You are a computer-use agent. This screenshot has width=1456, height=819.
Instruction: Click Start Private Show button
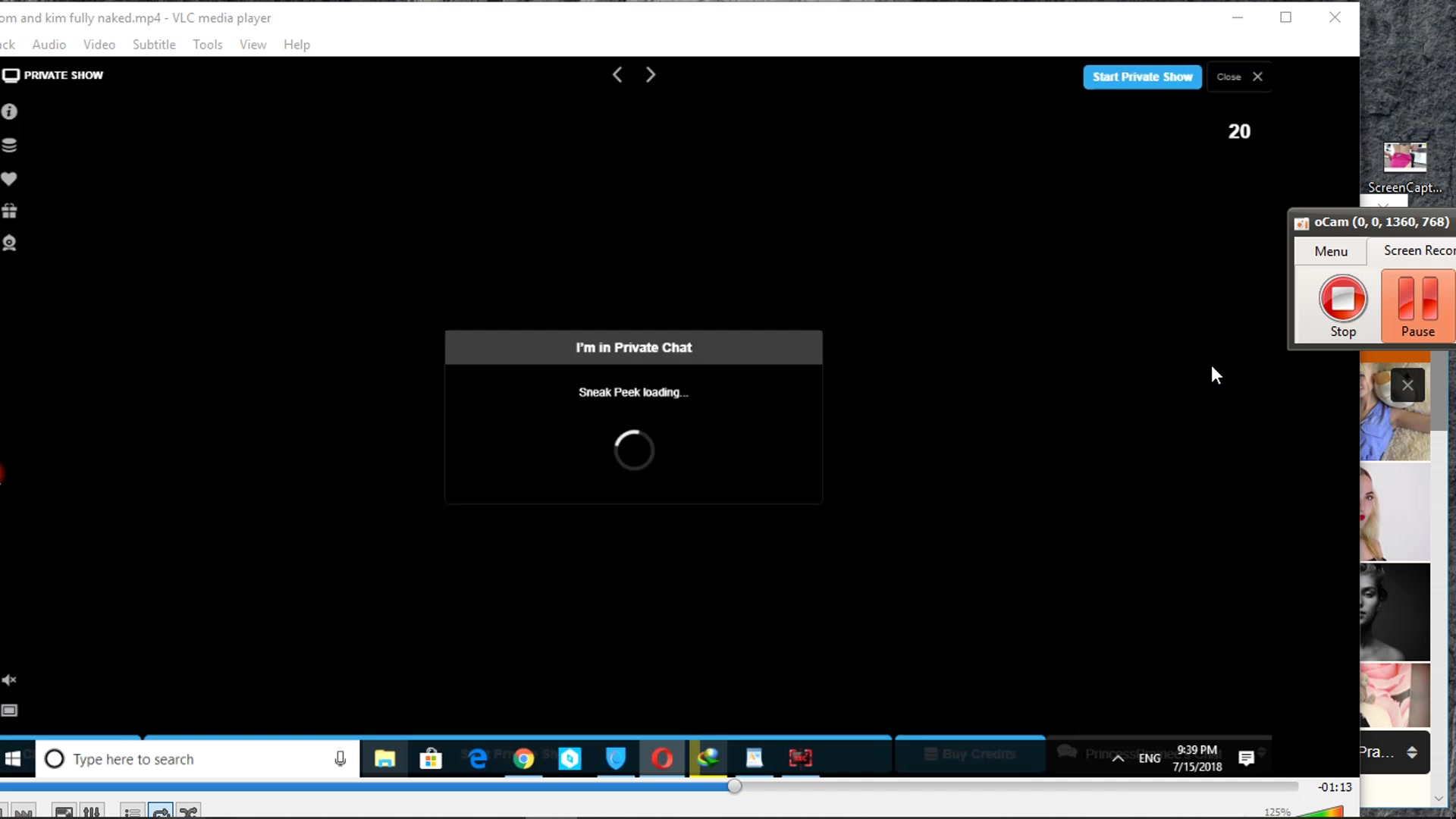point(1141,77)
